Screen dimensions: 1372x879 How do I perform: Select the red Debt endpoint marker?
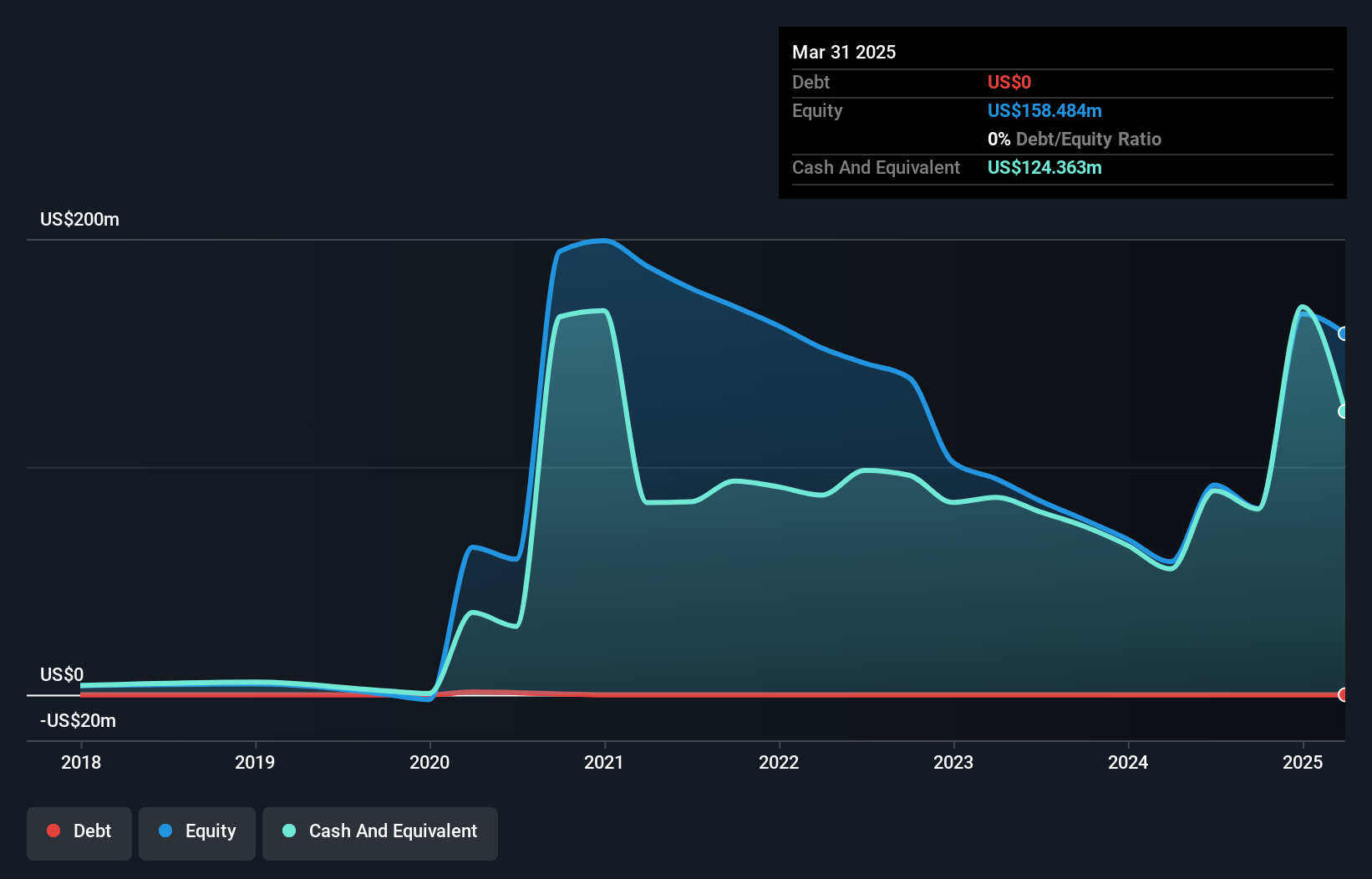coord(1344,694)
